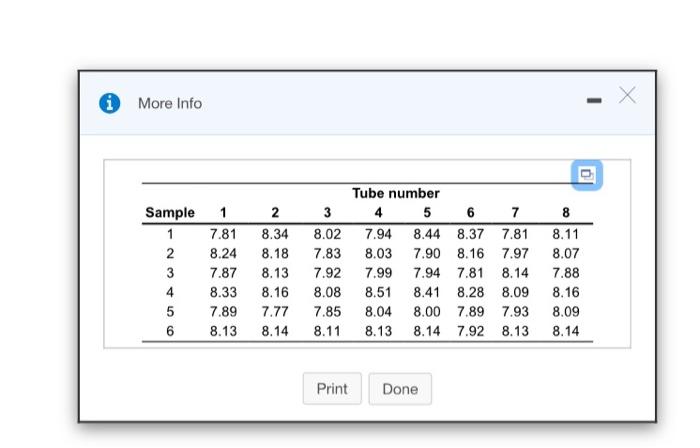The height and width of the screenshot is (448, 700).
Task: Select value 8.44 in sample 1 row
Action: tap(427, 234)
